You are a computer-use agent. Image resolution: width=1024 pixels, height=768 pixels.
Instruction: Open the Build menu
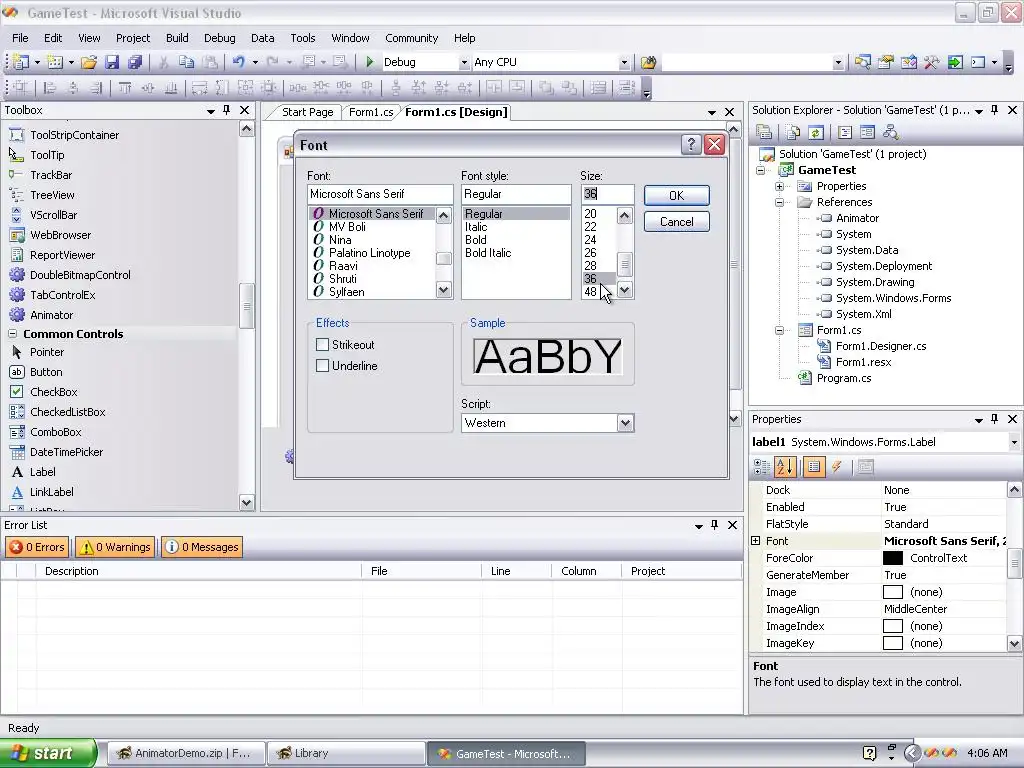tap(177, 38)
